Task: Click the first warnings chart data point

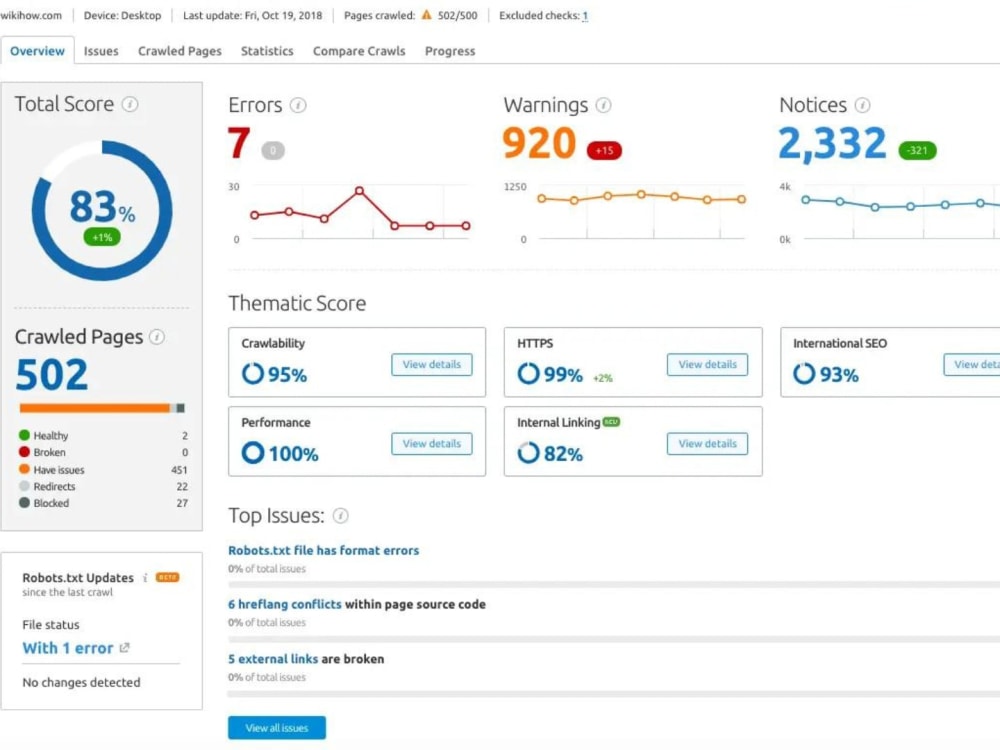Action: pos(541,198)
